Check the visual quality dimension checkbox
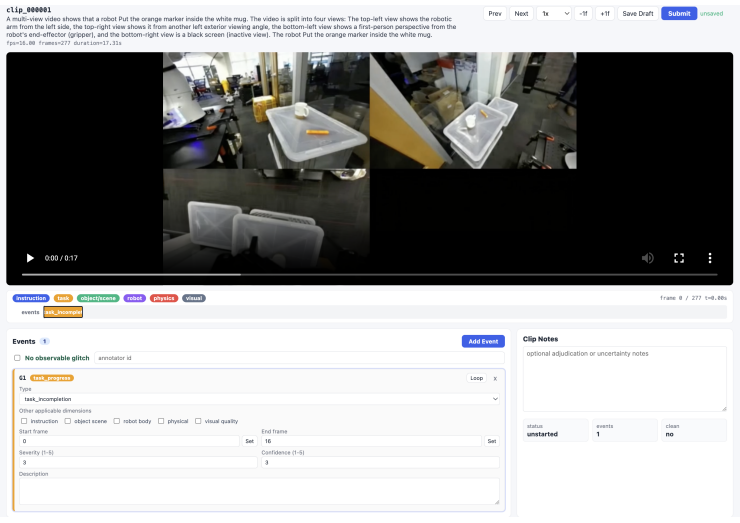The height and width of the screenshot is (523, 740). pyautogui.click(x=198, y=421)
